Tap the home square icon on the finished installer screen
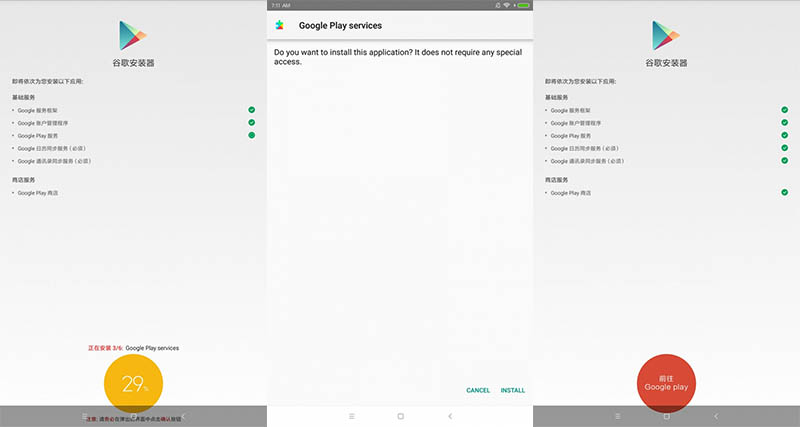Viewport: 800px width, 427px height. (666, 416)
